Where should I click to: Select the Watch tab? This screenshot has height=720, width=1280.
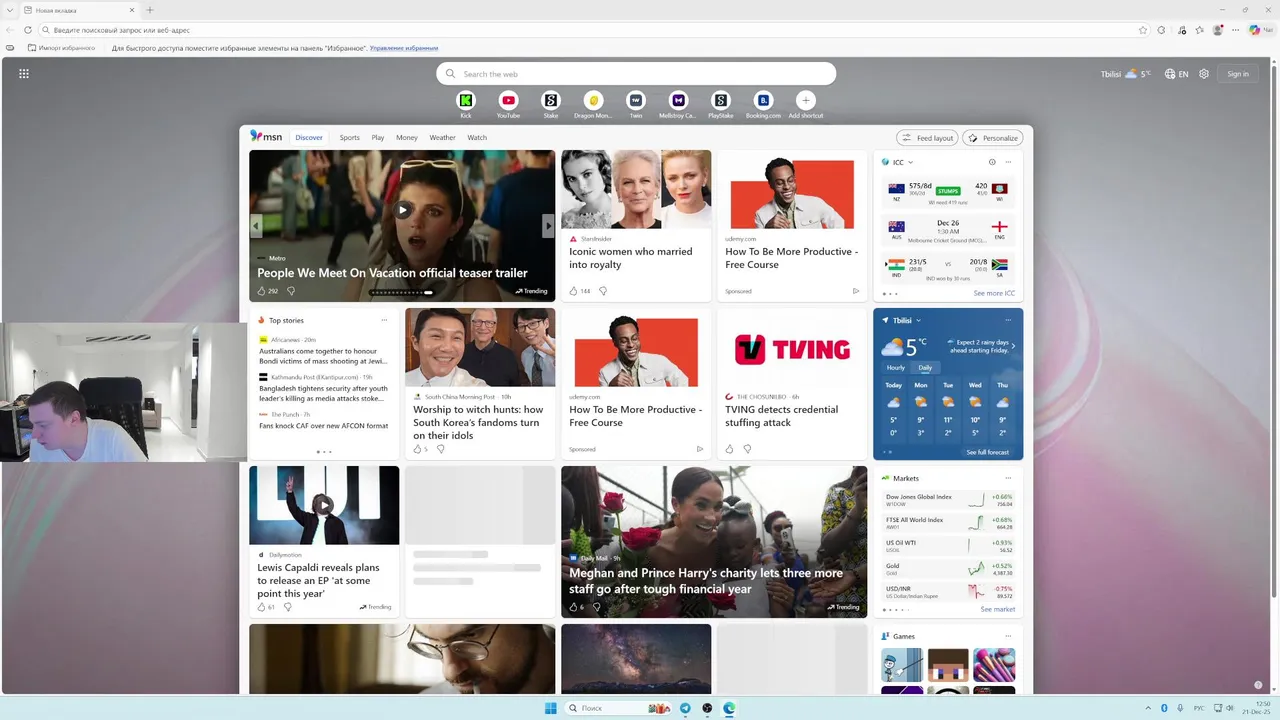[477, 138]
